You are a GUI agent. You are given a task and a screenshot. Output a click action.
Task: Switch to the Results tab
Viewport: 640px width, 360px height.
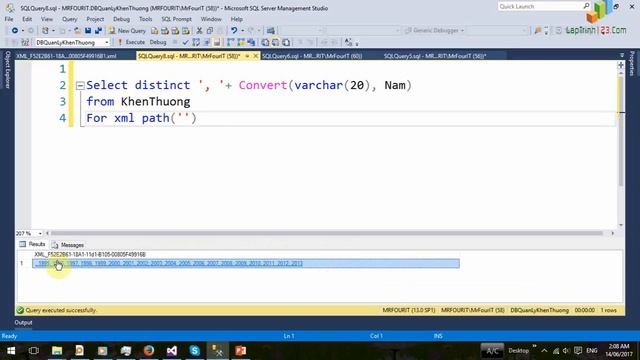pos(32,244)
